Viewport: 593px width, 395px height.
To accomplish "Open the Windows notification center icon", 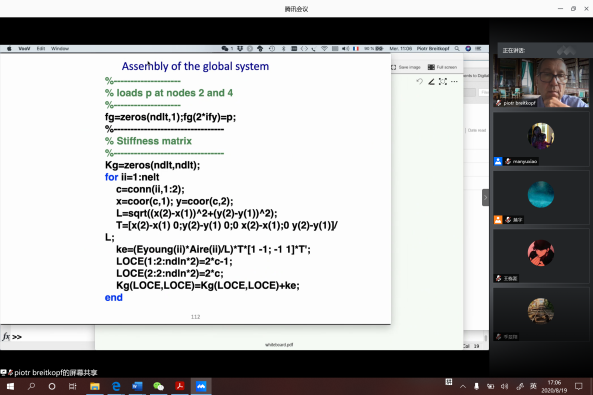I will [x=579, y=386].
